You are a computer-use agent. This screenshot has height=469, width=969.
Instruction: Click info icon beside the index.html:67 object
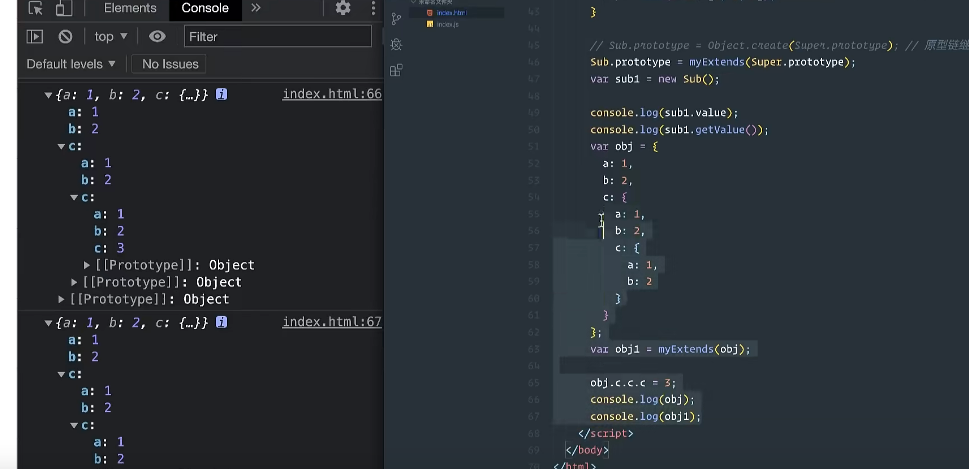(221, 323)
